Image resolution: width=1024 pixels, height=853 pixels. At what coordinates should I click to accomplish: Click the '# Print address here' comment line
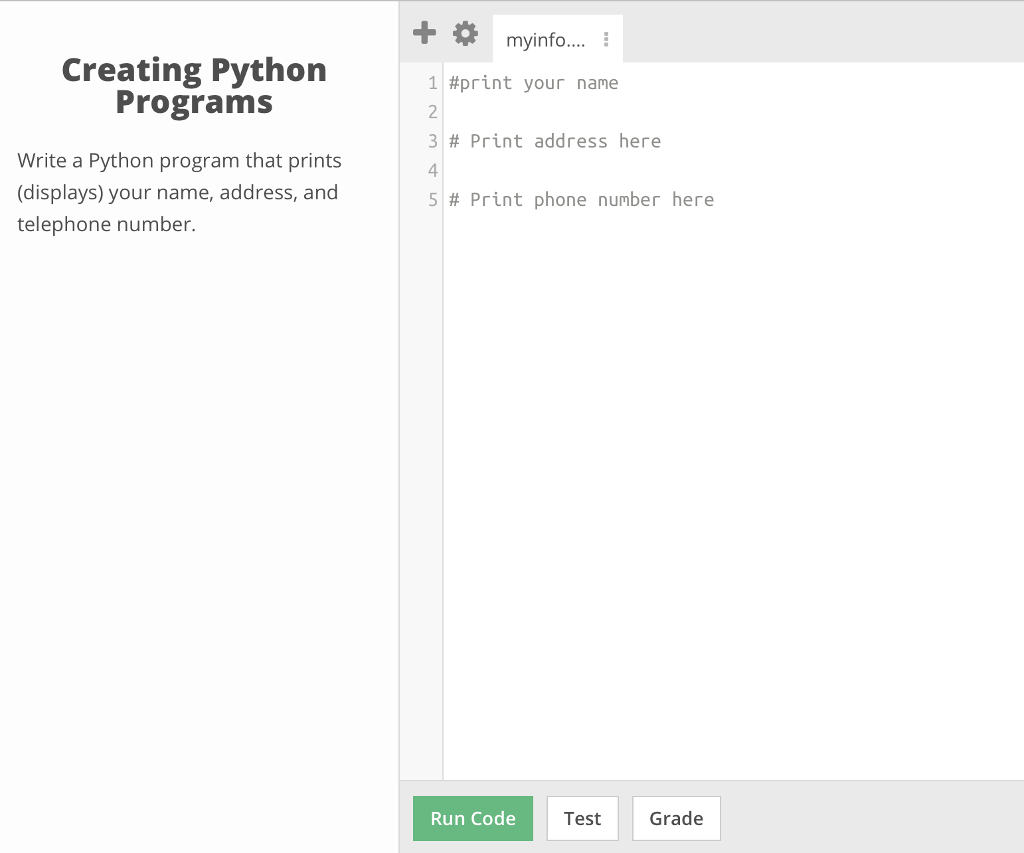click(555, 141)
